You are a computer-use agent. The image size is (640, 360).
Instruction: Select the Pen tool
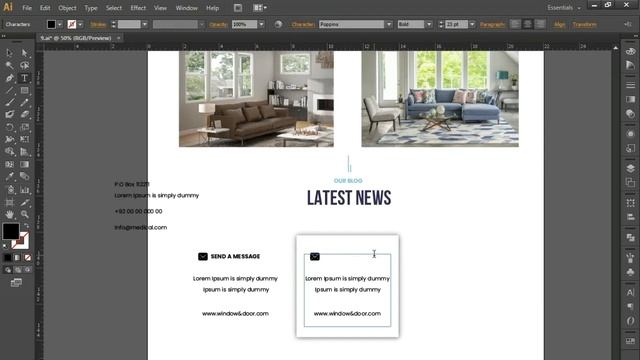9,78
